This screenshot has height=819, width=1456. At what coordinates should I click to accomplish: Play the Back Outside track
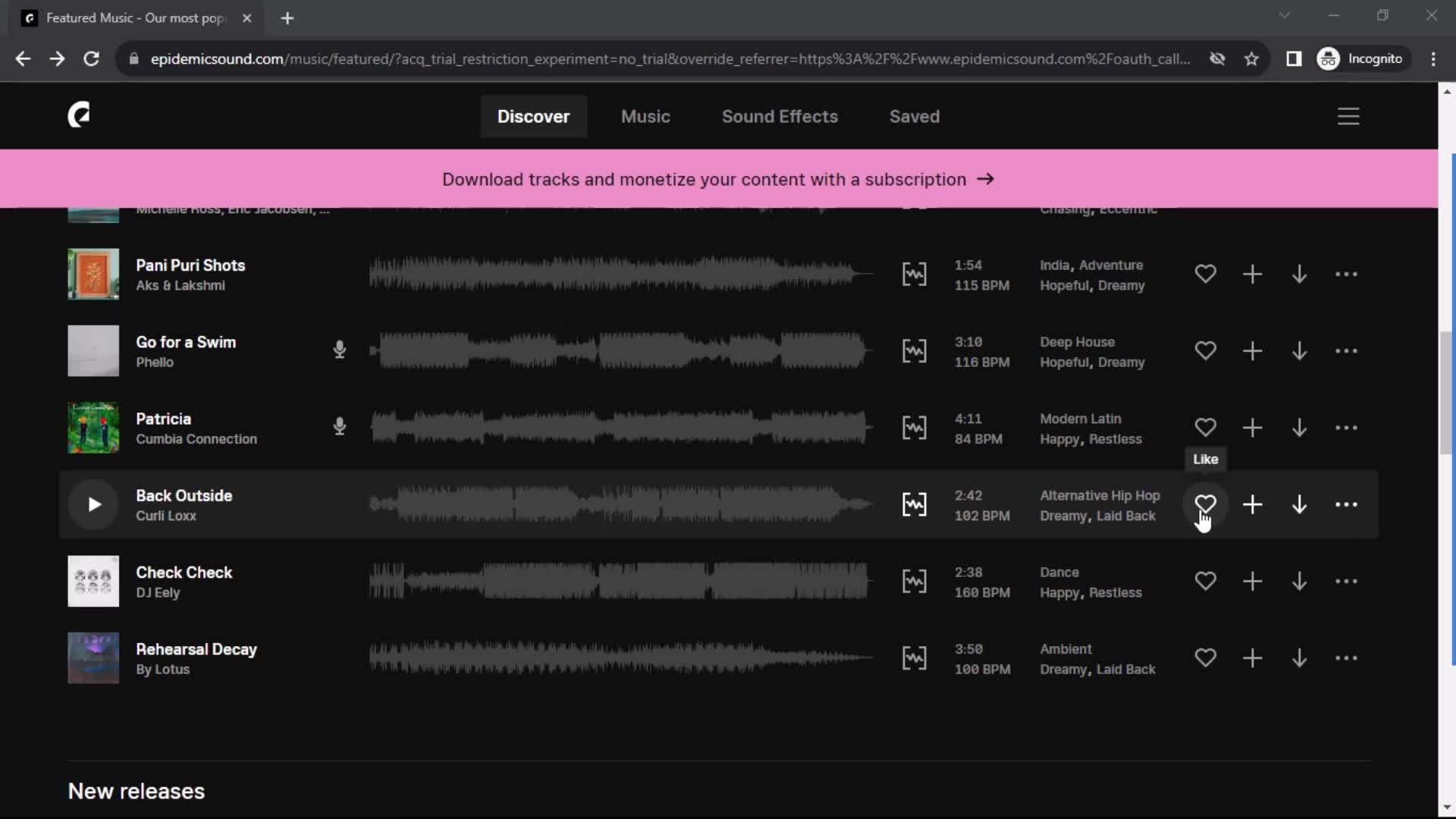pos(93,504)
